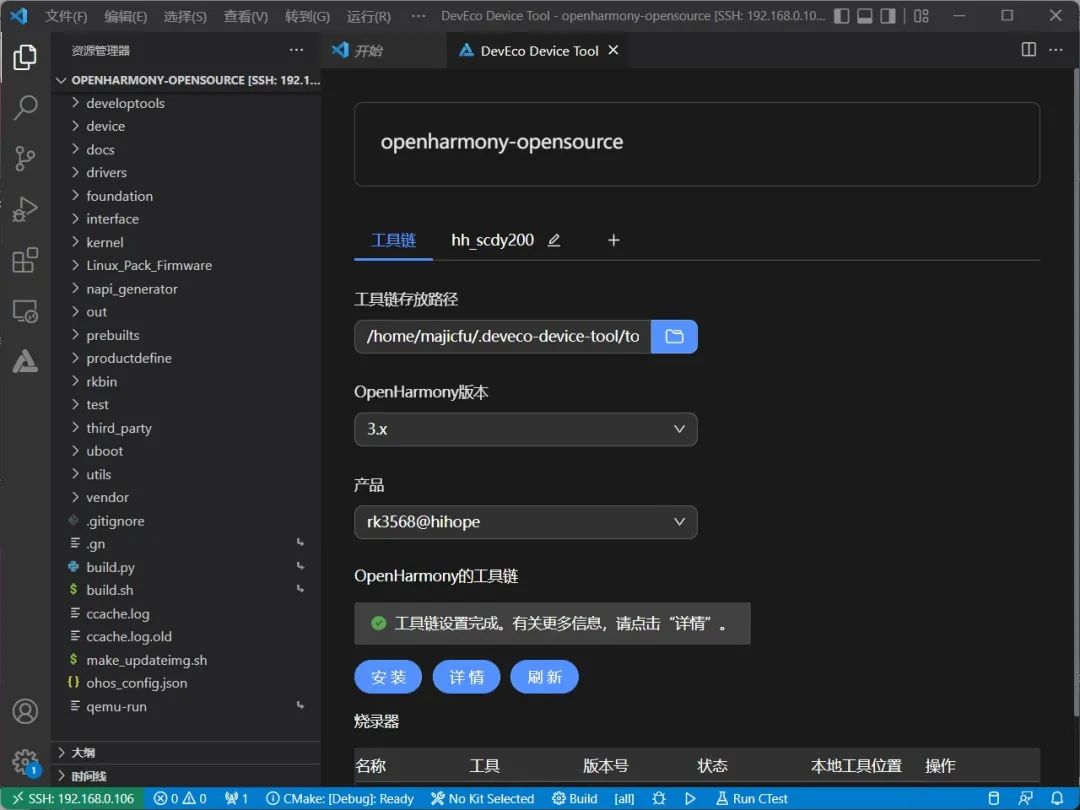Click the debug bug icon in status bar
The width and height of the screenshot is (1080, 810).
click(x=659, y=798)
